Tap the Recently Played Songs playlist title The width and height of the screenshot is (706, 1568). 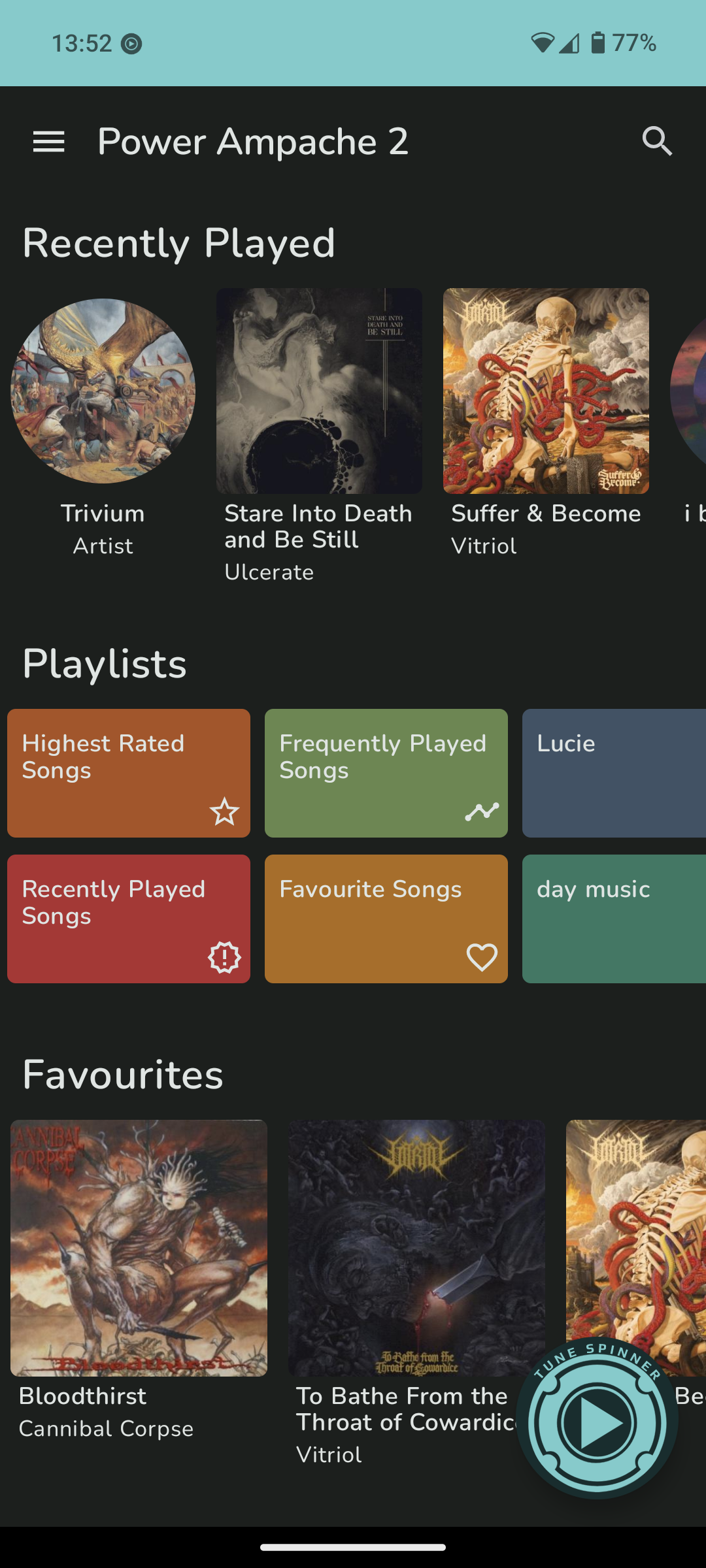click(x=114, y=902)
